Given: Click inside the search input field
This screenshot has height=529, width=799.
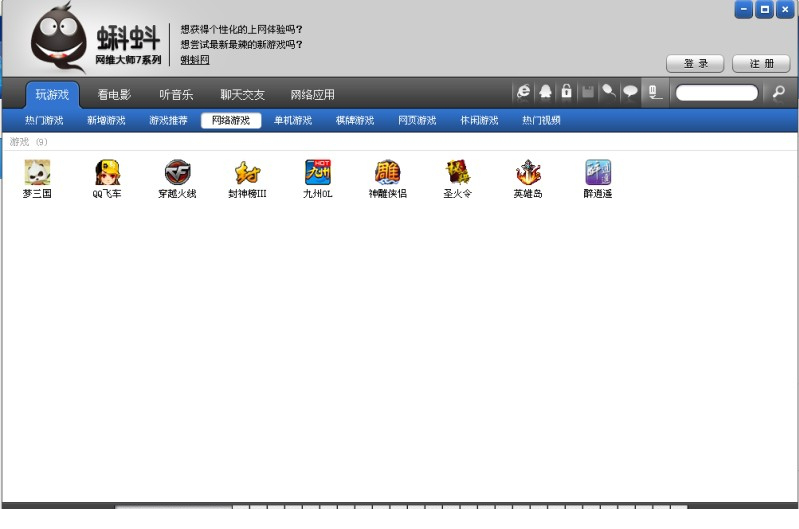Looking at the screenshot, I should pos(717,93).
